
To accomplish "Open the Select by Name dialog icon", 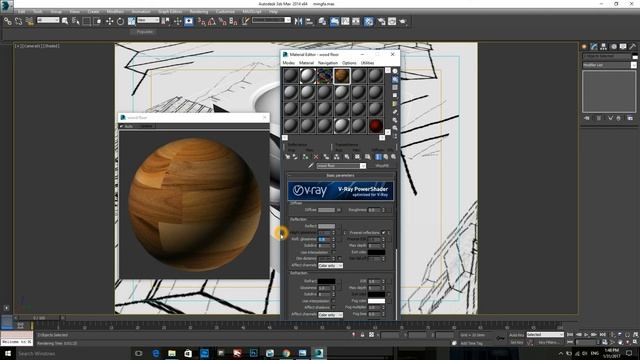I will click(76, 21).
